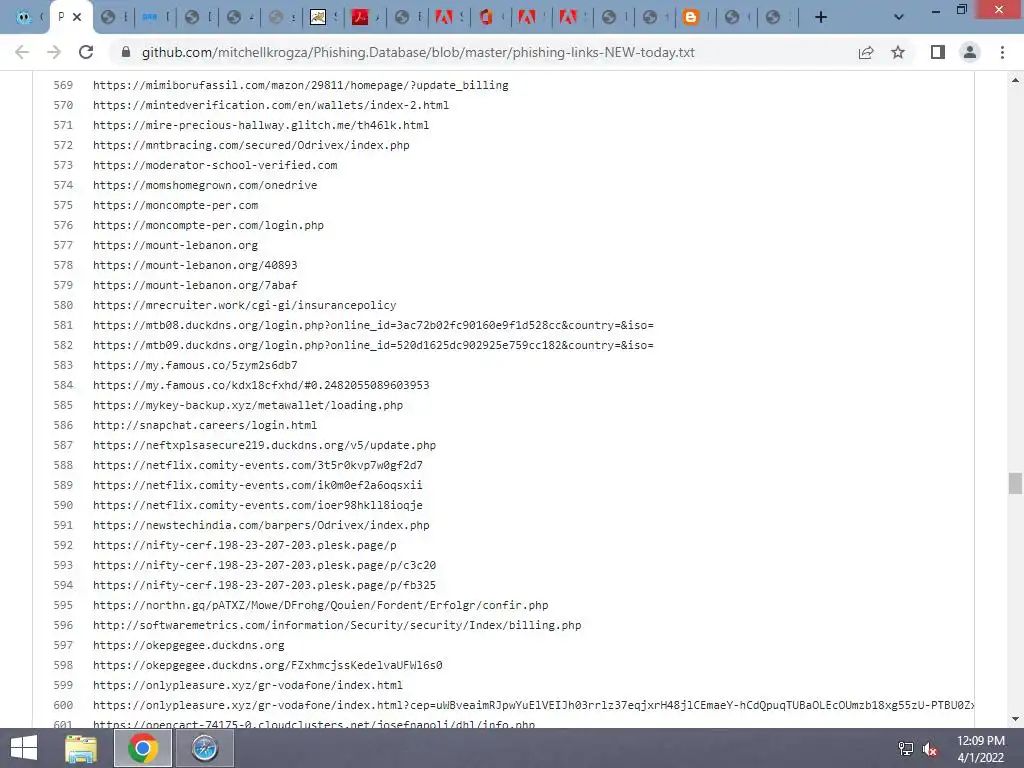Click the momshomegrown.com/onedrive line

[205, 185]
